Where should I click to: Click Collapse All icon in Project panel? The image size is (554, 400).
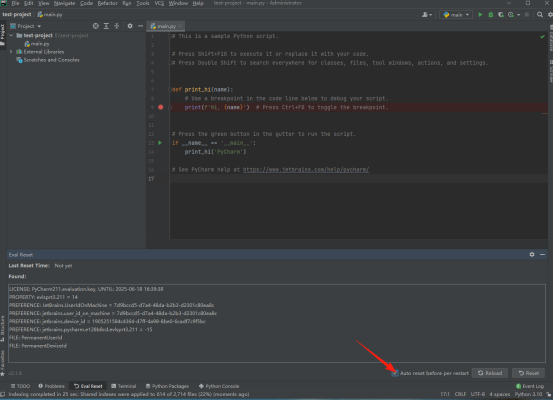click(x=117, y=26)
